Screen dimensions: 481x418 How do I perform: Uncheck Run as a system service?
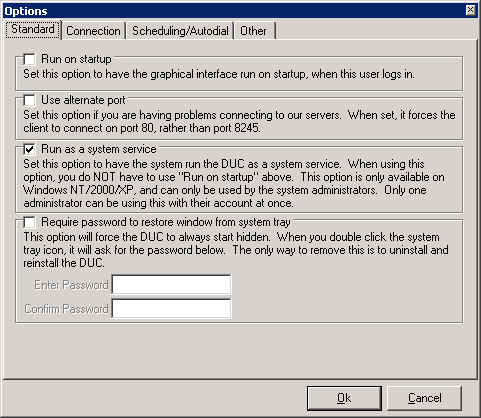[29, 149]
